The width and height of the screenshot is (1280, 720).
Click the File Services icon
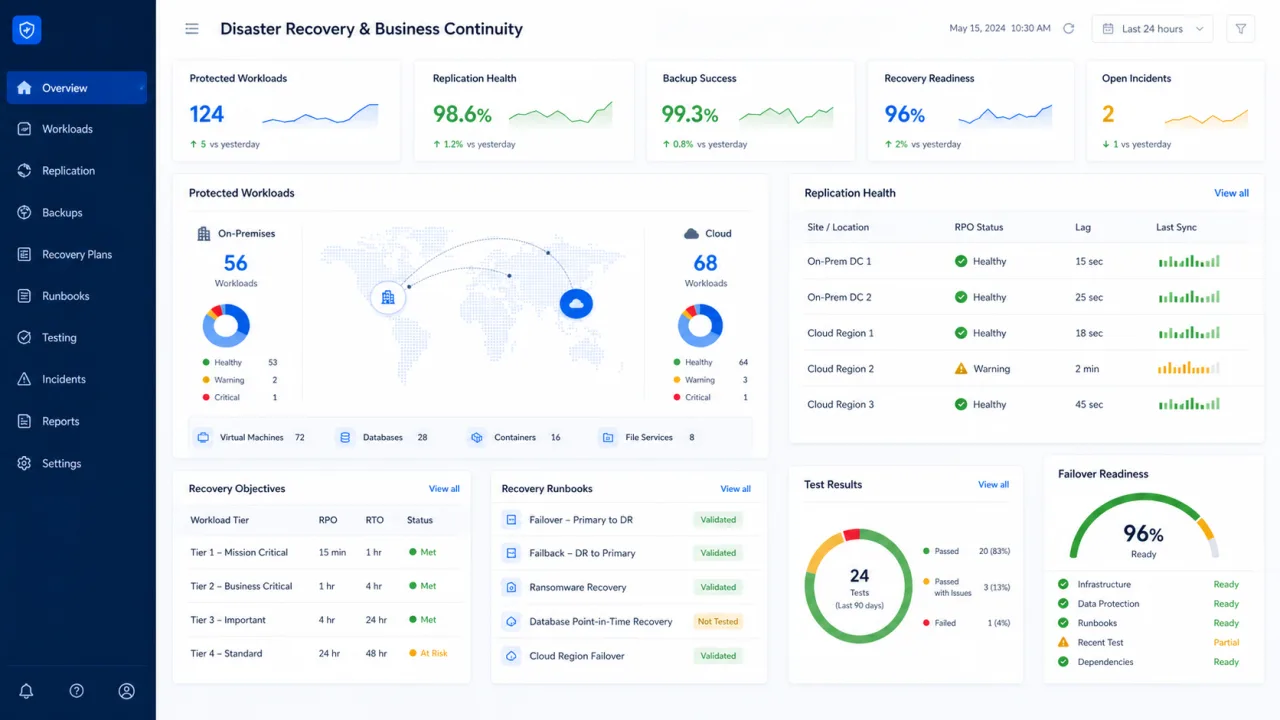(x=608, y=437)
